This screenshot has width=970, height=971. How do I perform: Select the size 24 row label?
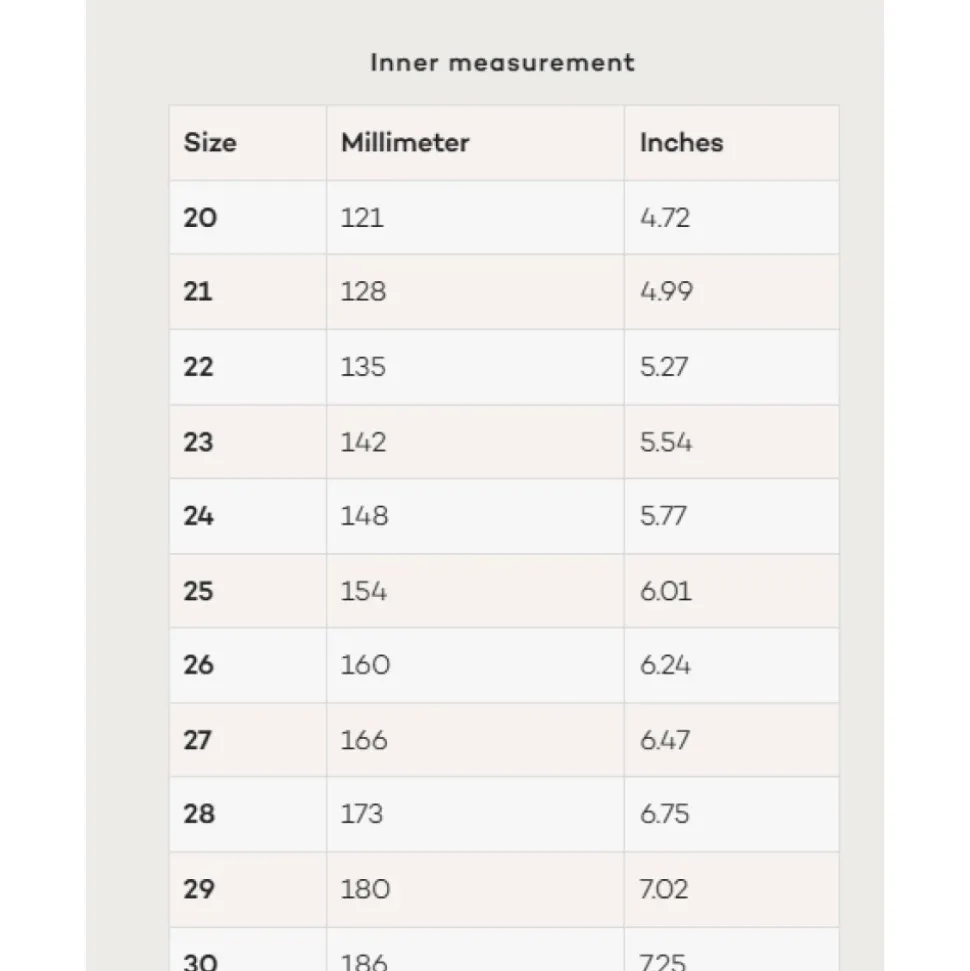199,516
